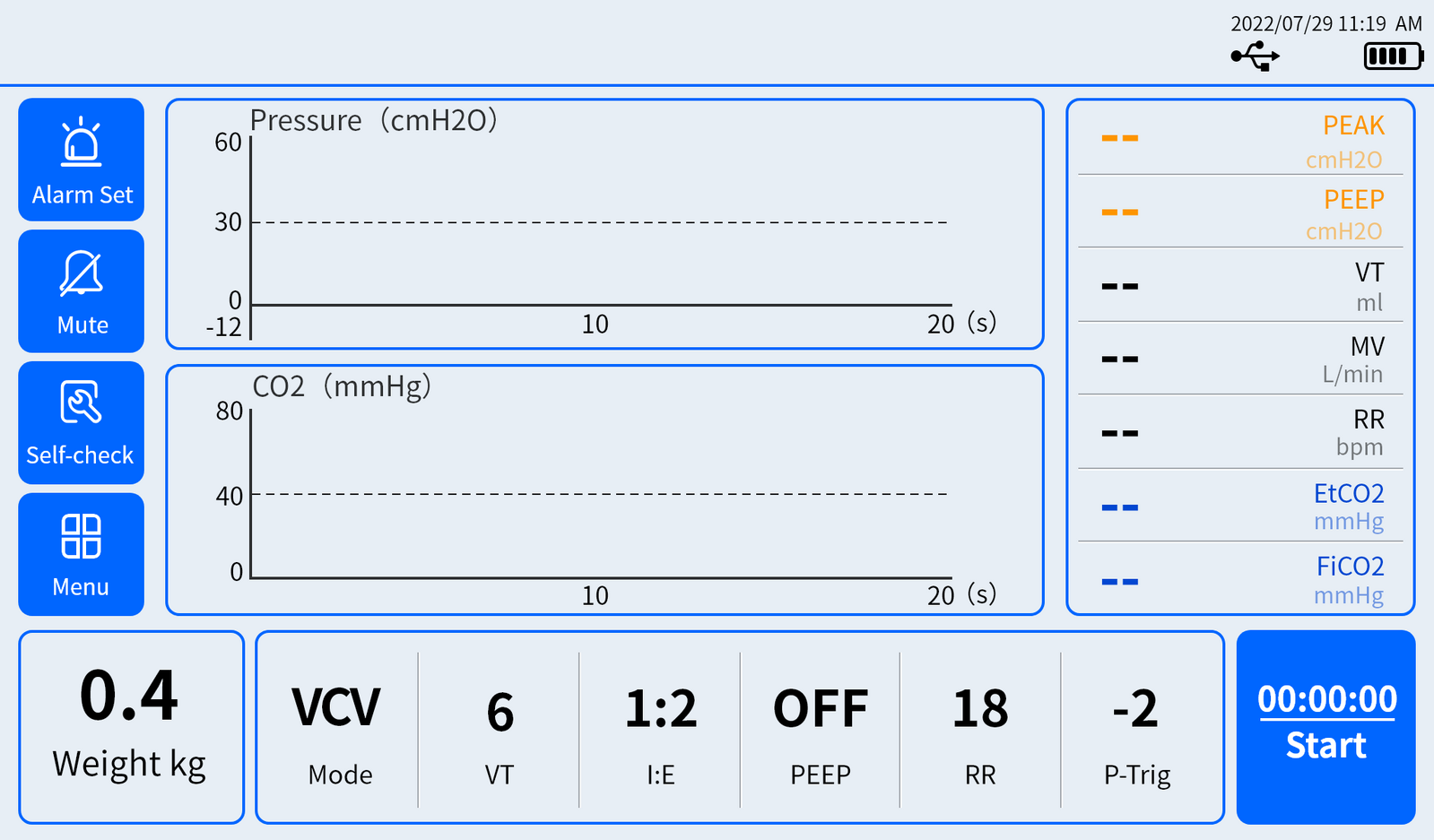Open the I:E ratio 1:2 setting
1434x840 pixels.
click(x=660, y=731)
